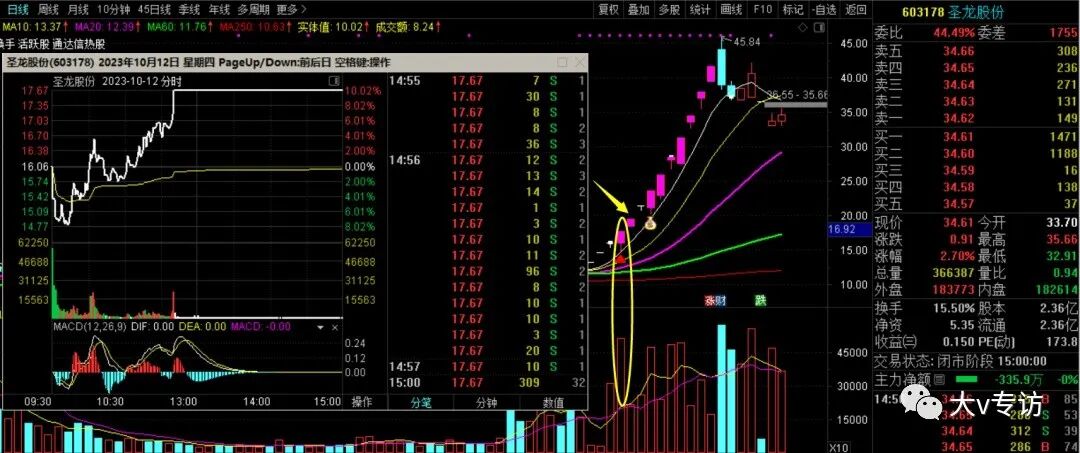The image size is (1080, 453).
Task: Click the 复权 toolbar button
Action: coord(608,9)
